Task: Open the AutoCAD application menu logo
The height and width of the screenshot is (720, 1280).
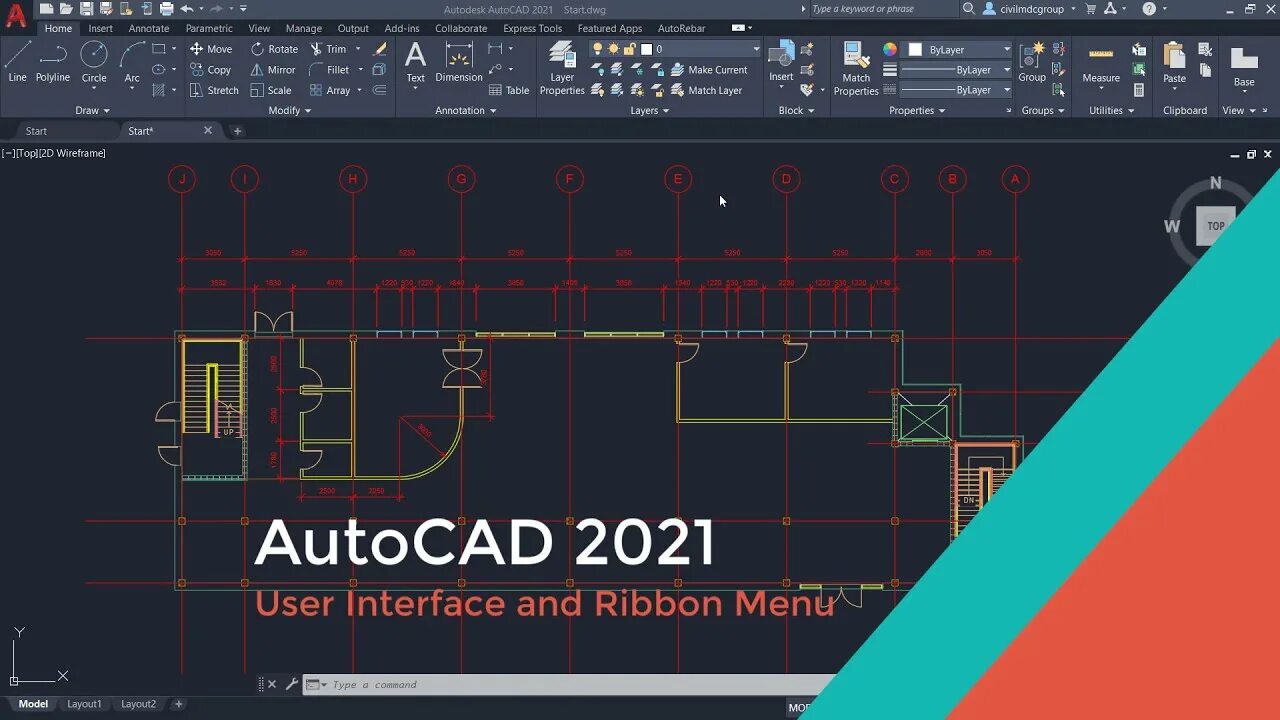Action: [x=16, y=14]
